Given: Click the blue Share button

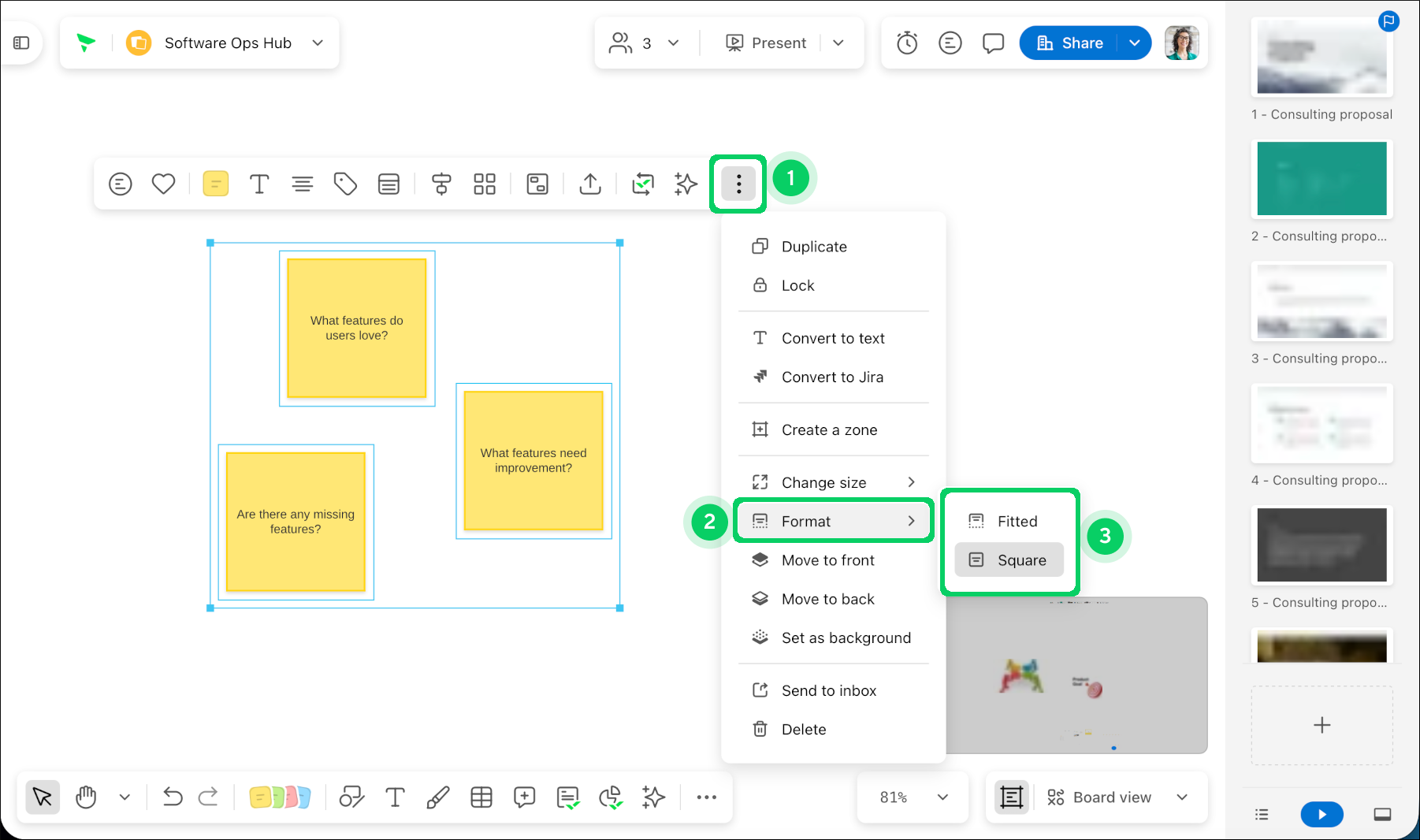Looking at the screenshot, I should click(x=1069, y=43).
